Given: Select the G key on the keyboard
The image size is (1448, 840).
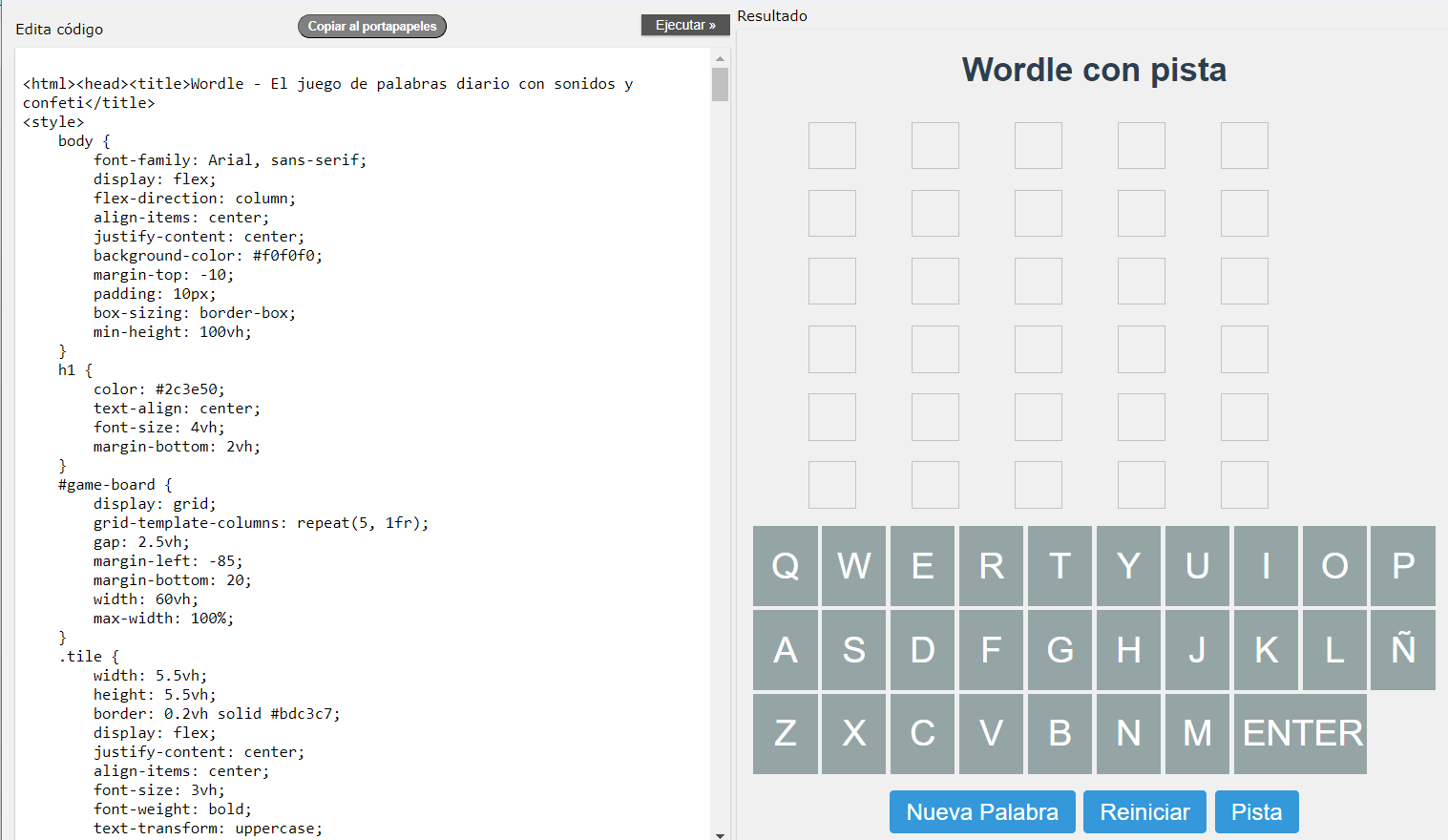Looking at the screenshot, I should [x=1060, y=650].
